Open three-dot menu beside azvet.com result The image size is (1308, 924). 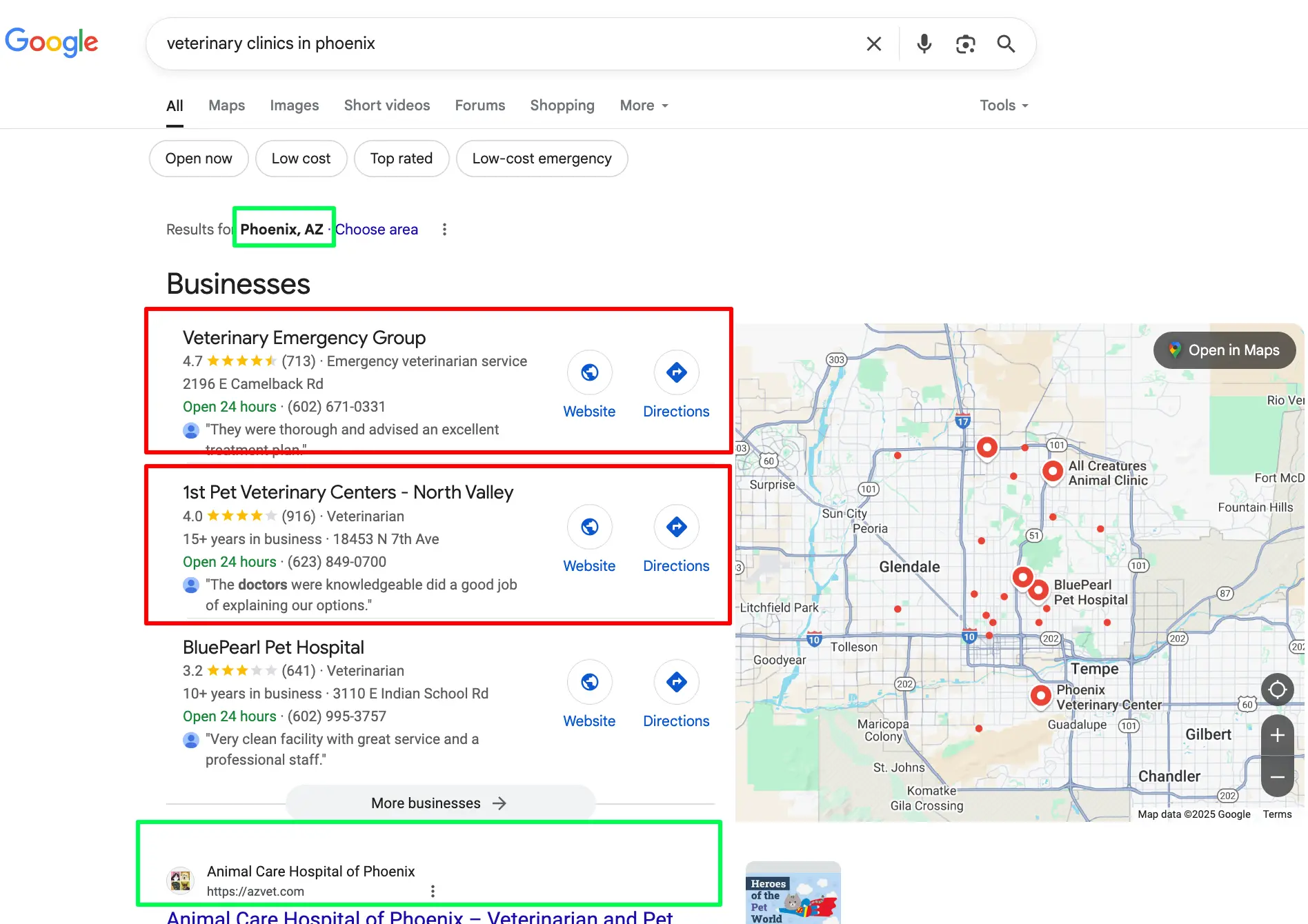pyautogui.click(x=433, y=891)
